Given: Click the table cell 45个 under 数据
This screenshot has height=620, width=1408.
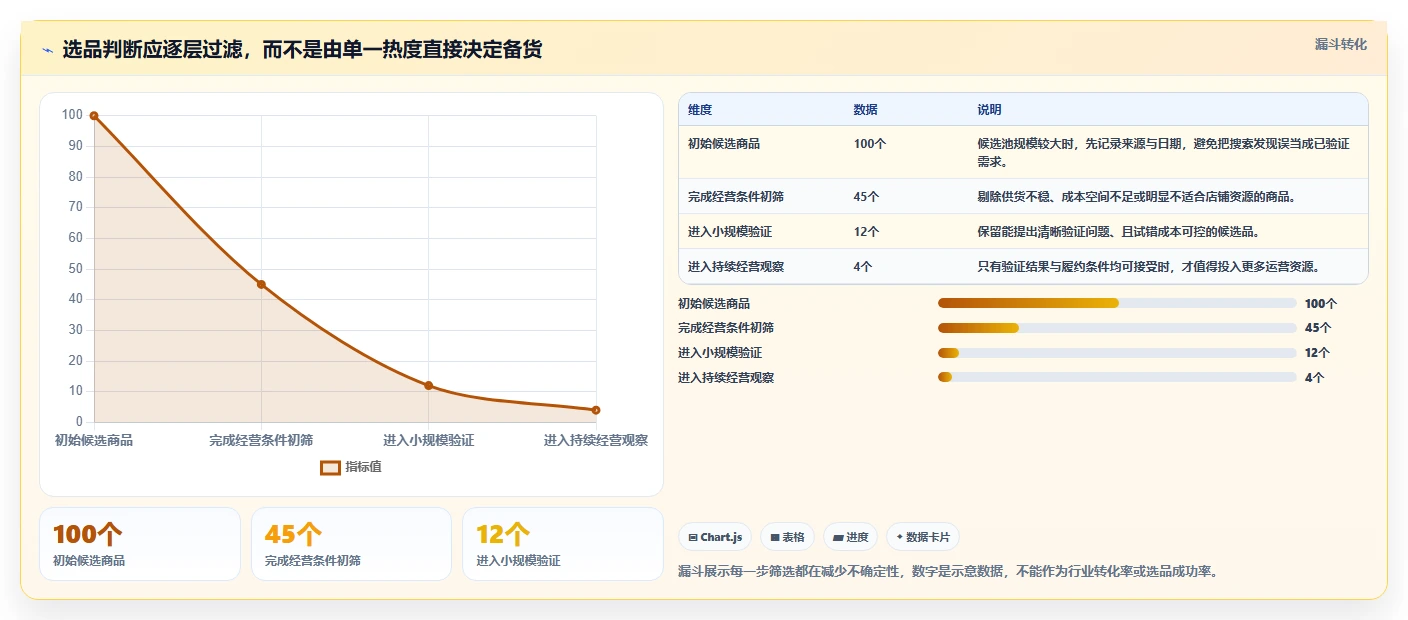Looking at the screenshot, I should click(866, 197).
